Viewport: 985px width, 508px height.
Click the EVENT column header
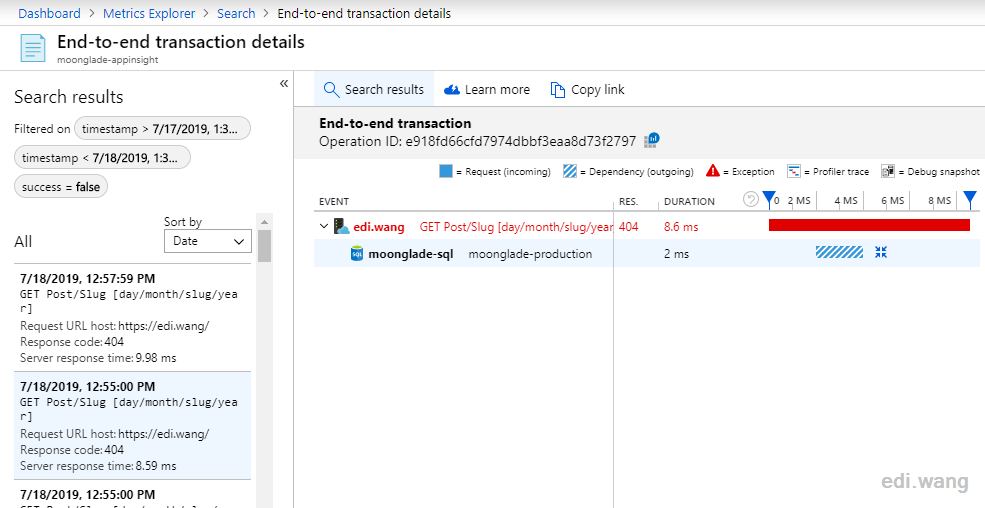[334, 202]
